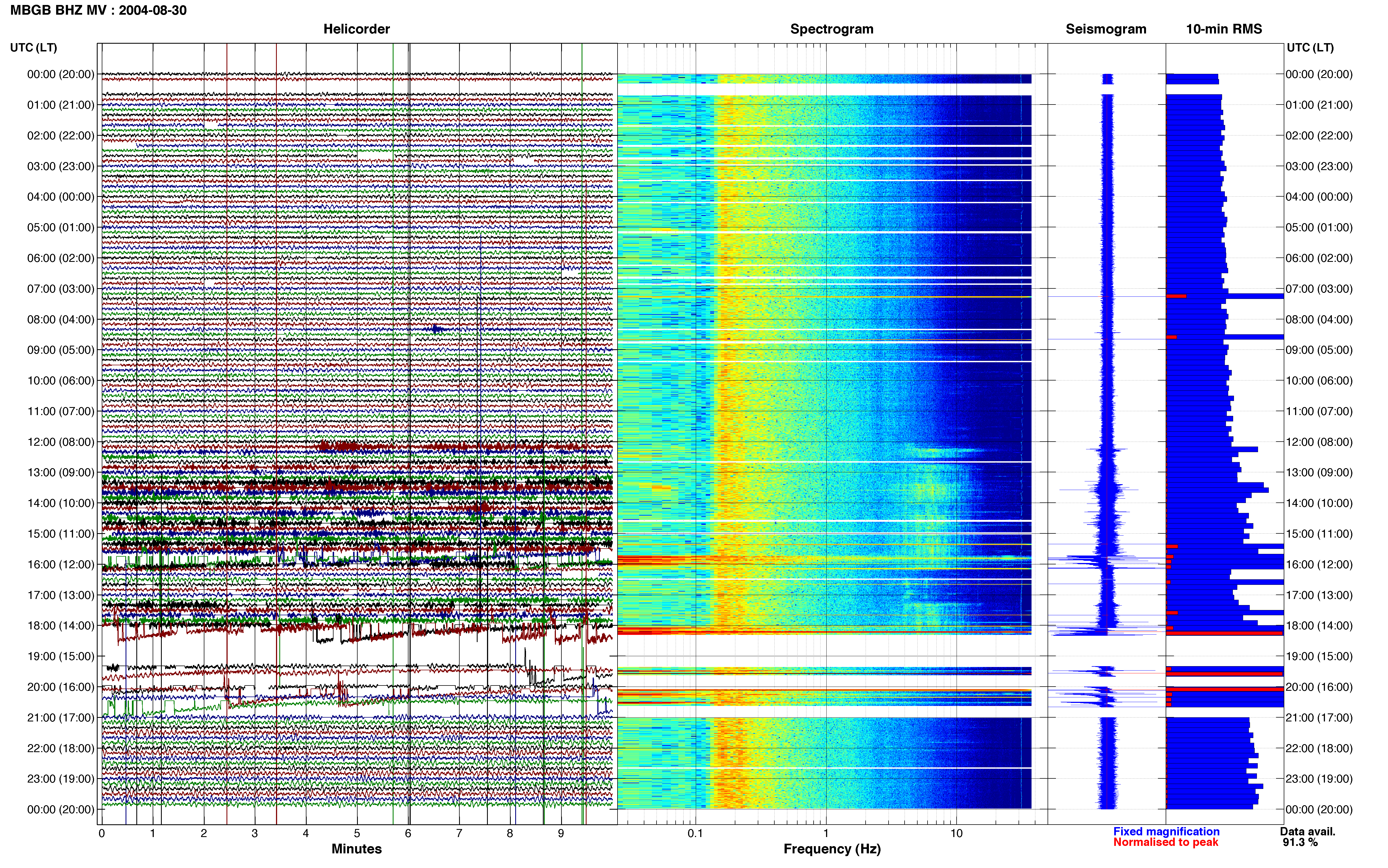Click left time label '19:00 (15:00)'
Screen dimensions: 1388x868
pyautogui.click(x=61, y=656)
